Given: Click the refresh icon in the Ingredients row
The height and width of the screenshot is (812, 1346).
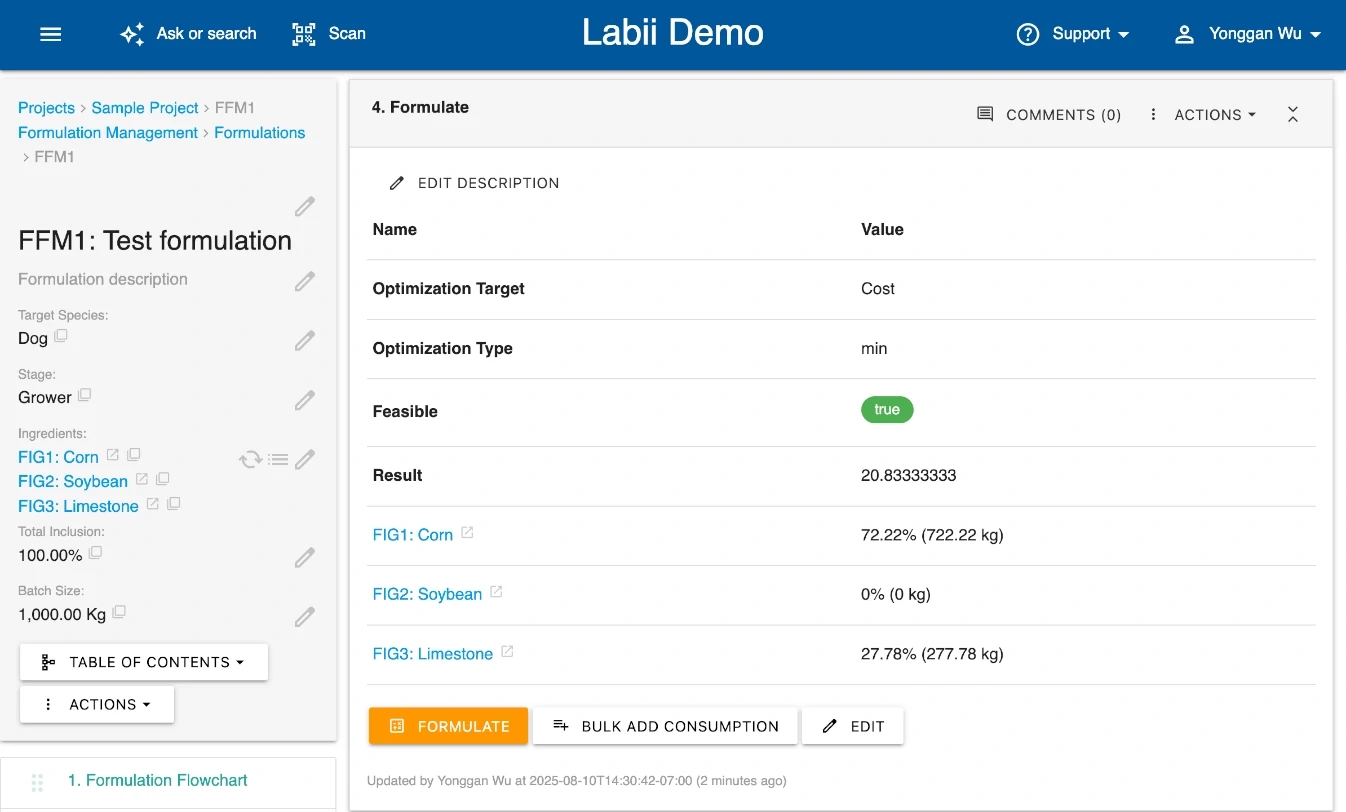Looking at the screenshot, I should (250, 458).
